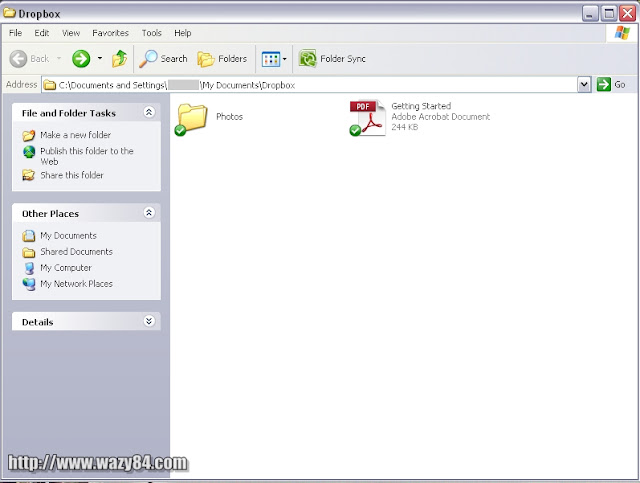Click the My Network Places icon
The image size is (640, 483).
tap(29, 284)
